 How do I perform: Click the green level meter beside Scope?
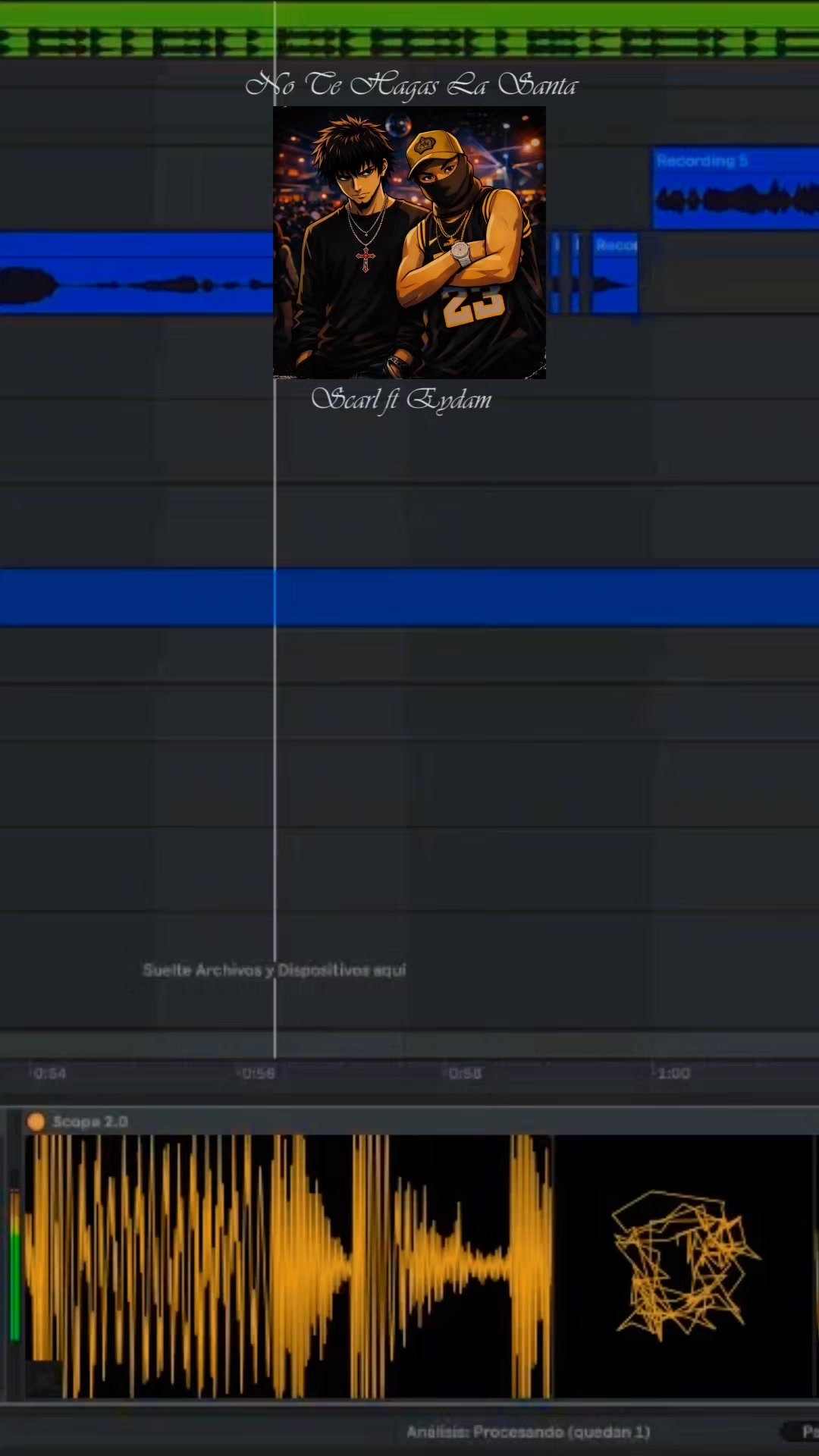point(14,1266)
